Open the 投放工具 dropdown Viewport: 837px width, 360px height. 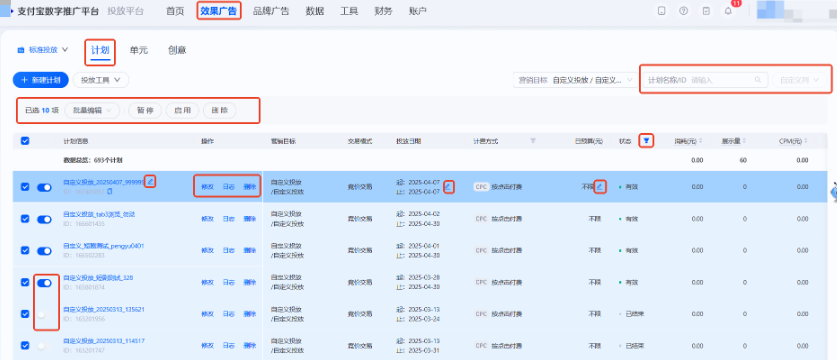[101, 80]
